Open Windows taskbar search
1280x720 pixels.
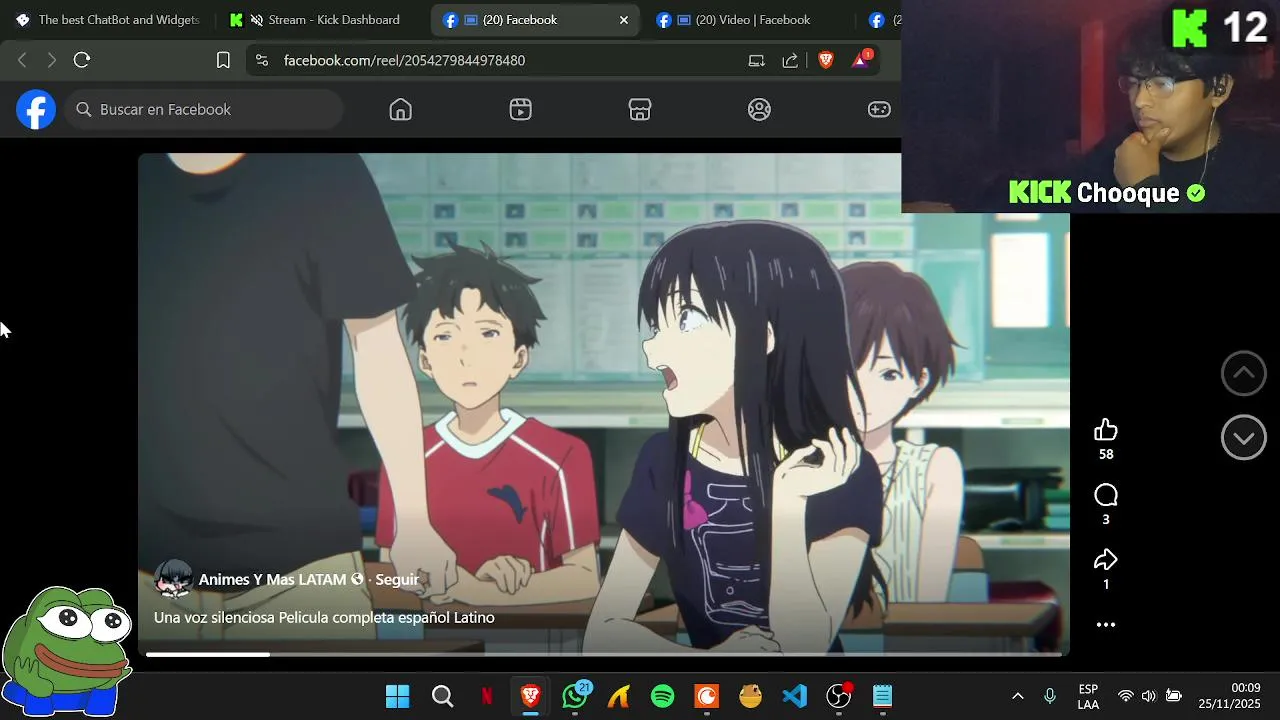(x=442, y=696)
